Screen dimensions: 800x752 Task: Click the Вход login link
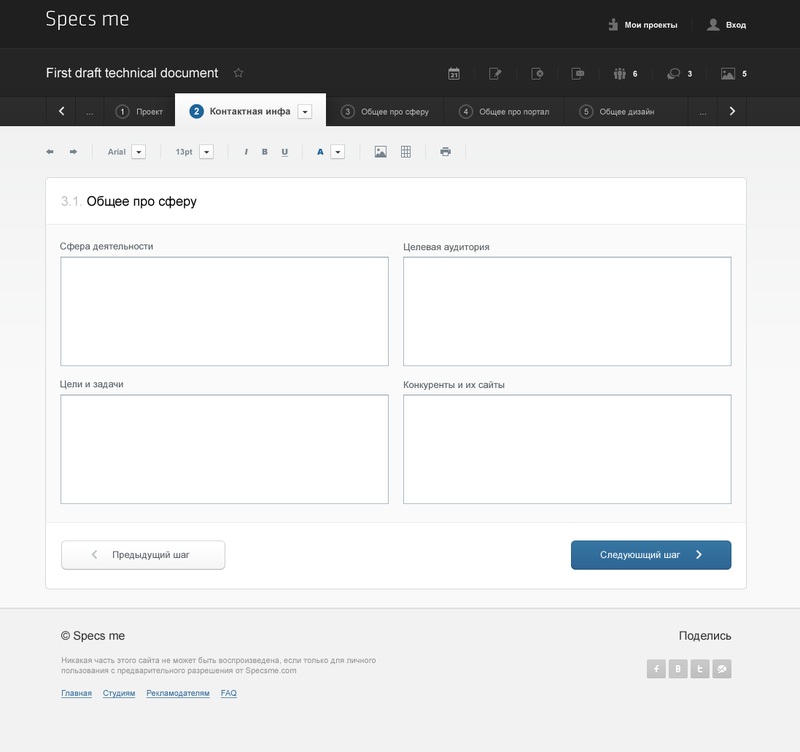click(x=736, y=25)
